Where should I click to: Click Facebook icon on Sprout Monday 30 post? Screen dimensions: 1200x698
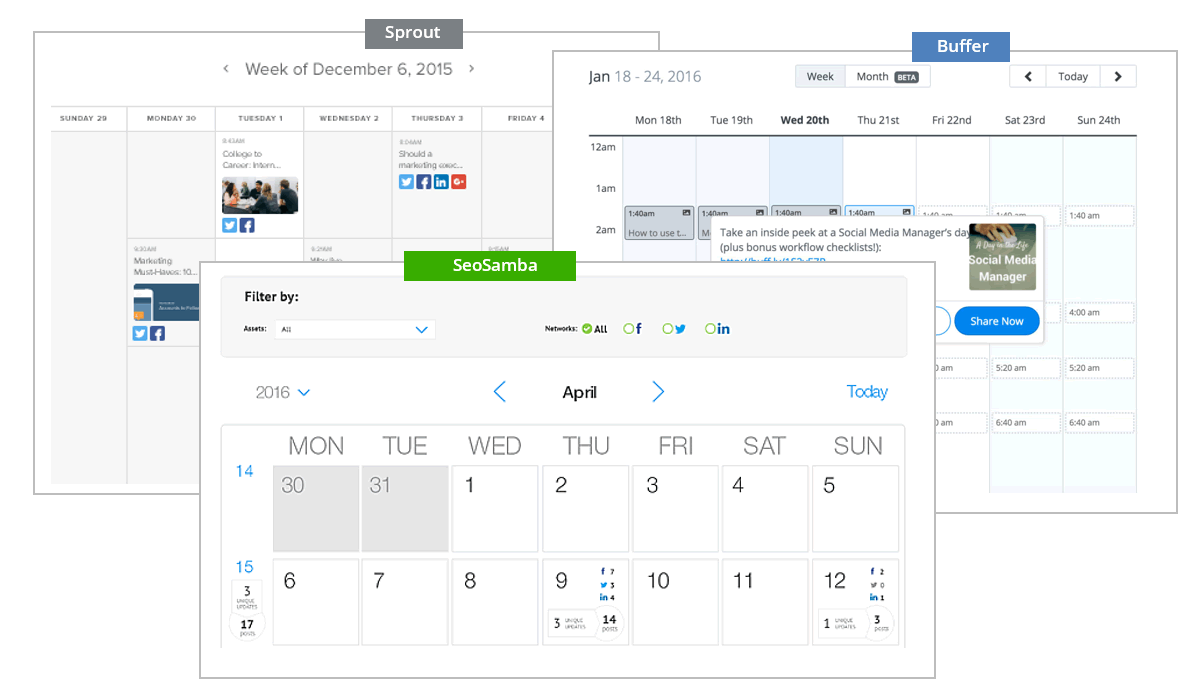pyautogui.click(x=158, y=333)
